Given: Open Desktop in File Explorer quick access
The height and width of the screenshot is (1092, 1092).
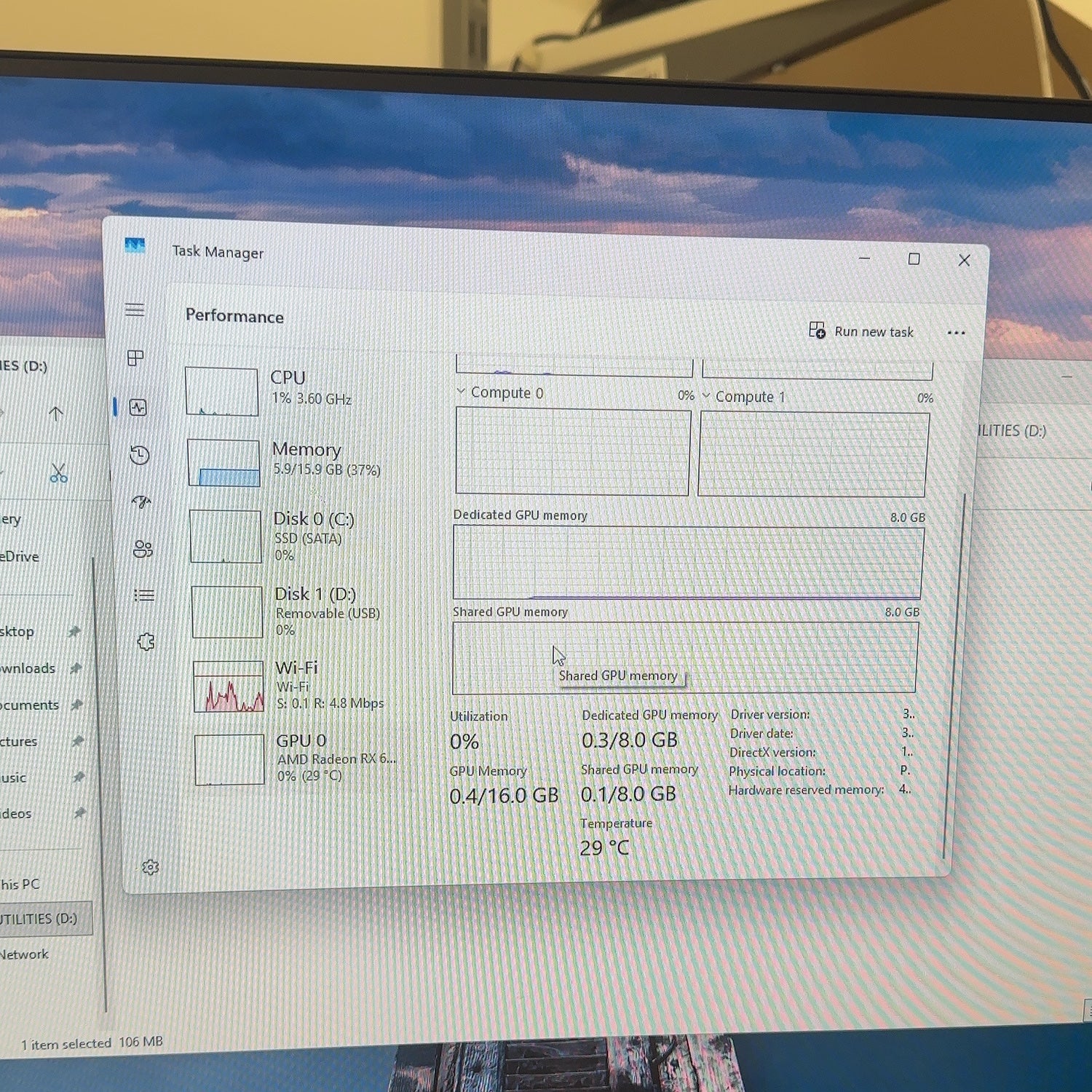Looking at the screenshot, I should coord(17,631).
